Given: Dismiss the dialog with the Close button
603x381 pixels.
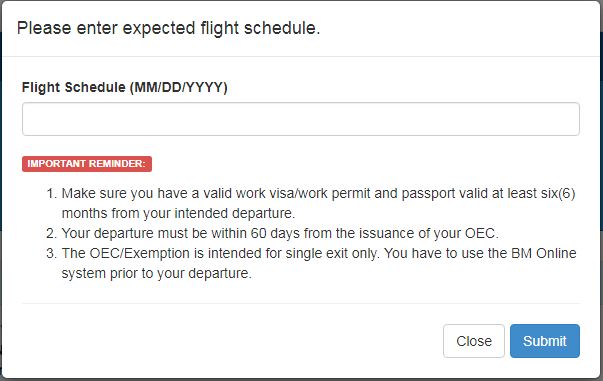Looking at the screenshot, I should click(474, 341).
